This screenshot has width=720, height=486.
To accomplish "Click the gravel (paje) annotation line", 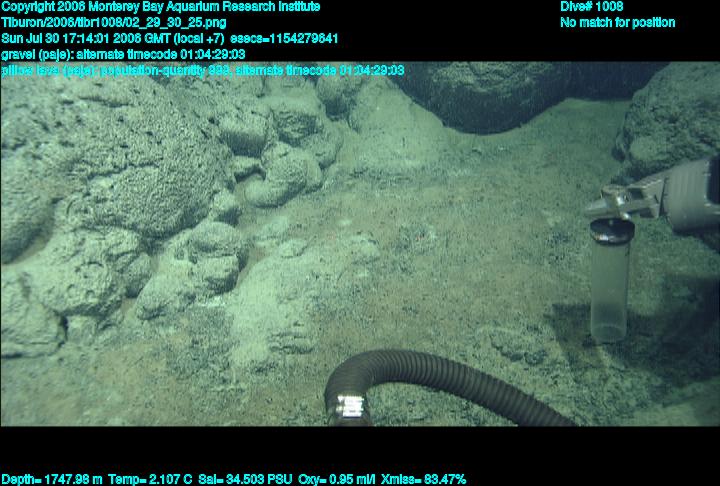I will (123, 55).
